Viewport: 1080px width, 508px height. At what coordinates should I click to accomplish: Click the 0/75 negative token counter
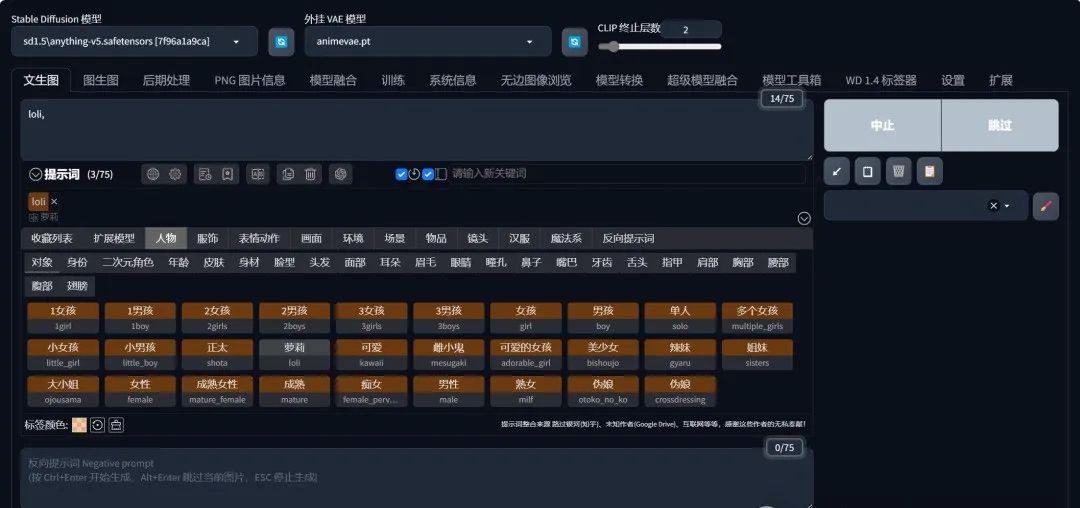(784, 447)
